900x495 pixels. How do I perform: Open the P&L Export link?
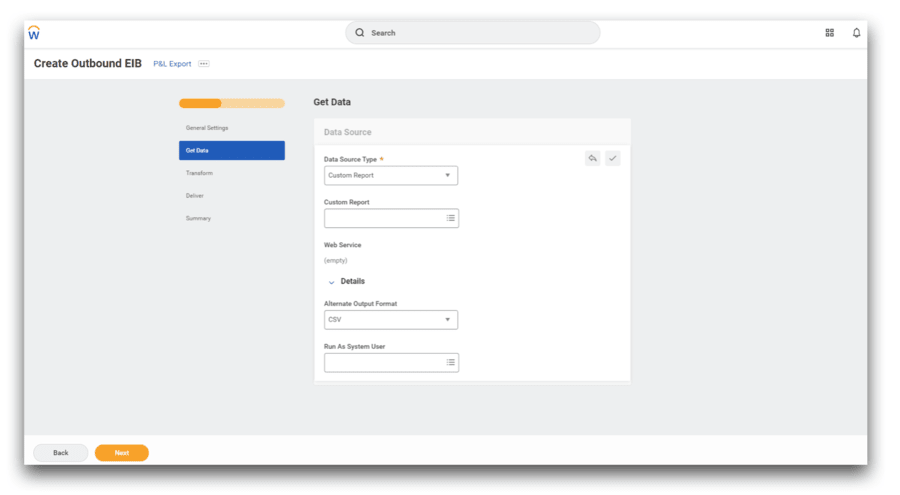pos(172,64)
